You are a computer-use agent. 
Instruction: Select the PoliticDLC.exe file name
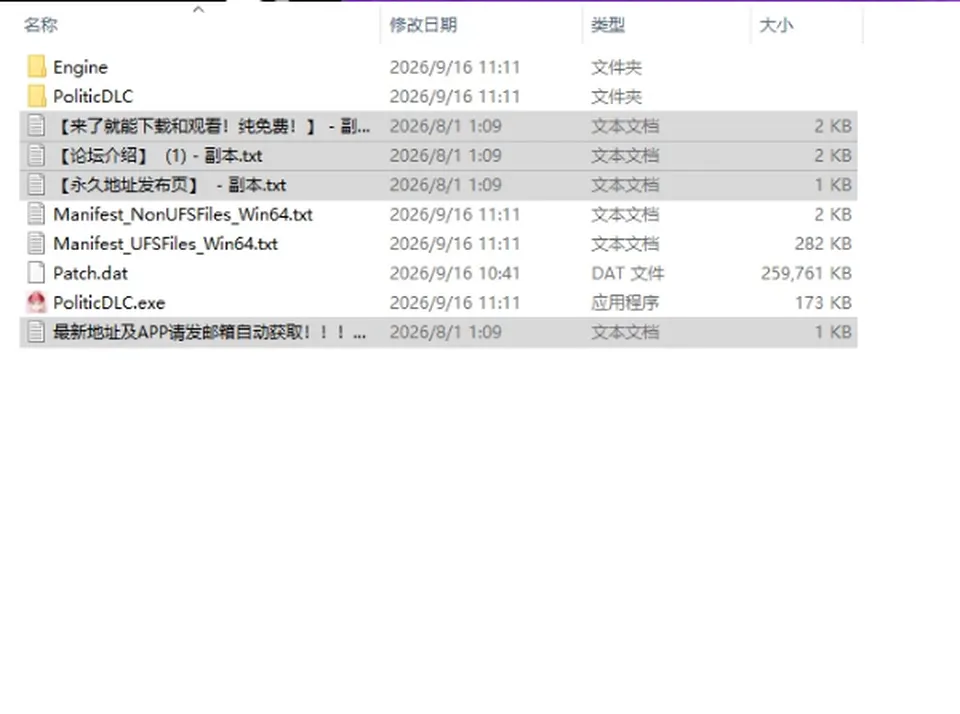coord(109,303)
